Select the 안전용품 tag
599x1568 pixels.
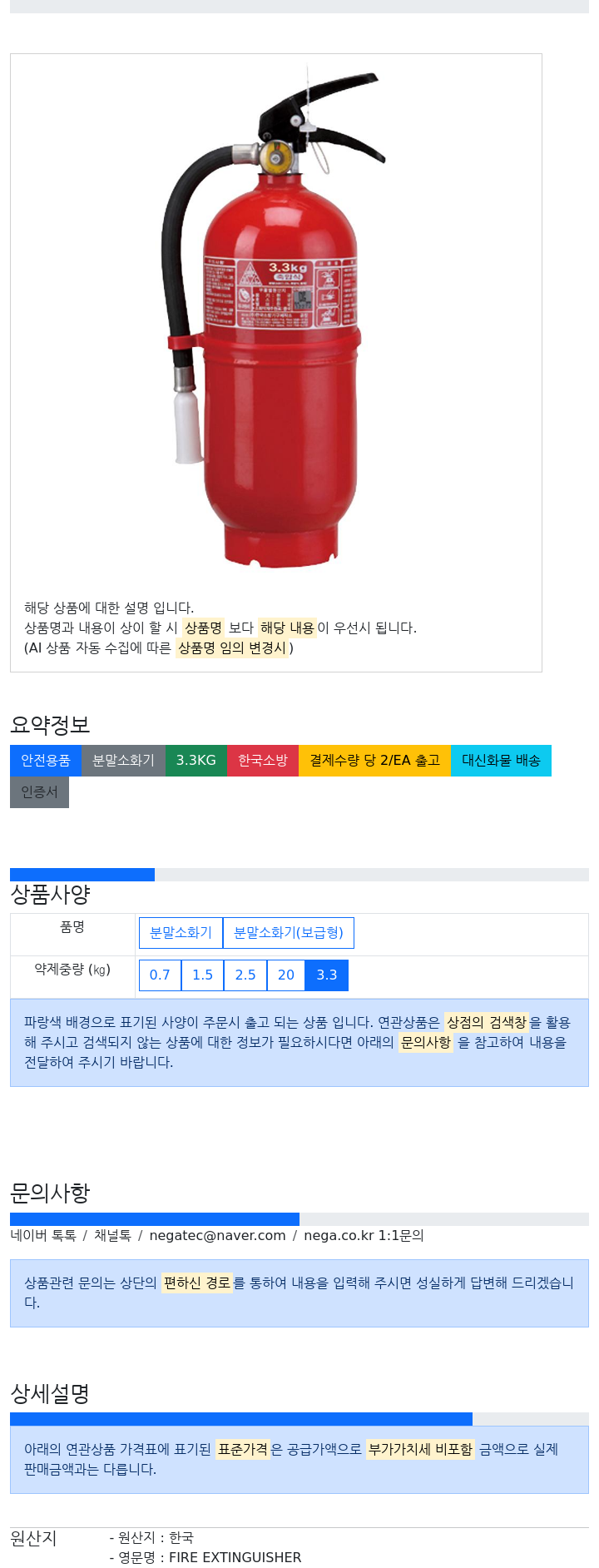click(x=46, y=761)
